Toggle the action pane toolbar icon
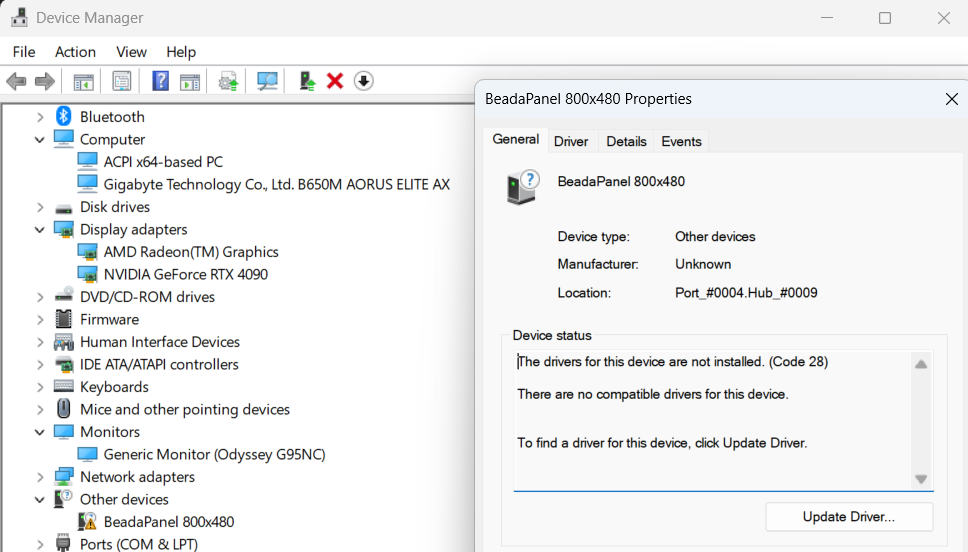968x552 pixels. pos(190,81)
